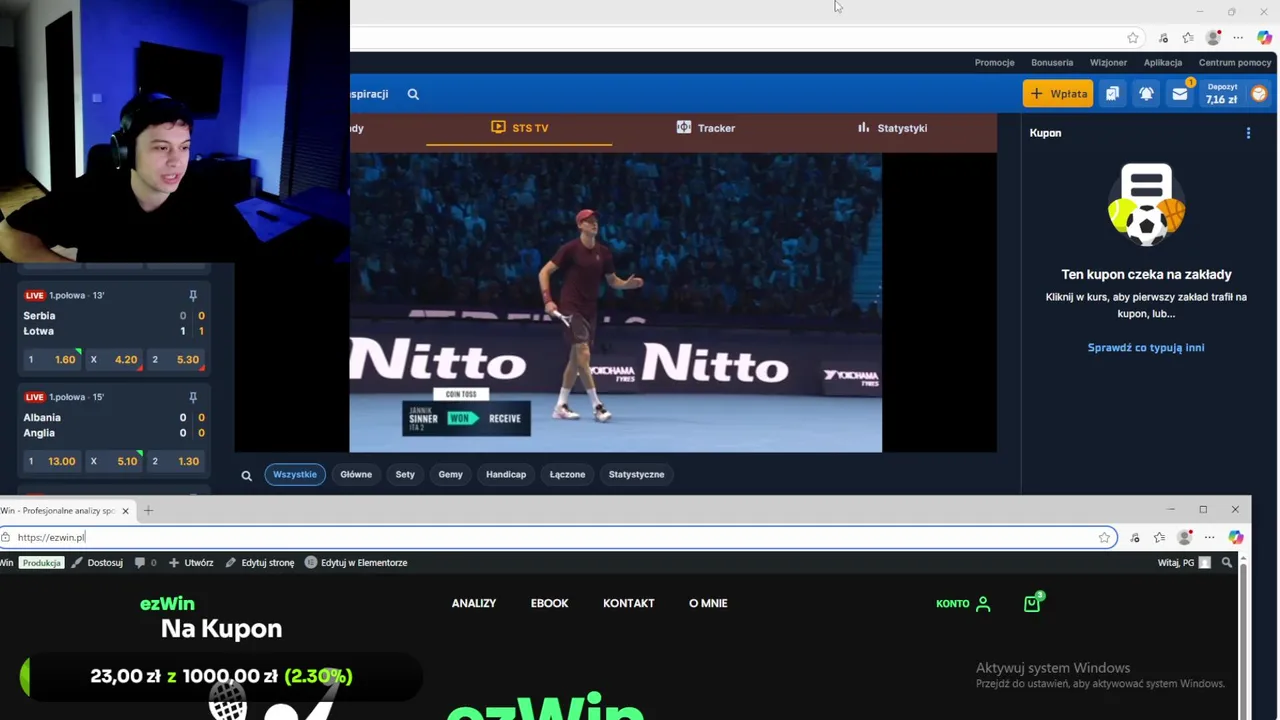The image size is (1280, 720).
Task: Click the admin bar search magnifier
Action: [1227, 563]
